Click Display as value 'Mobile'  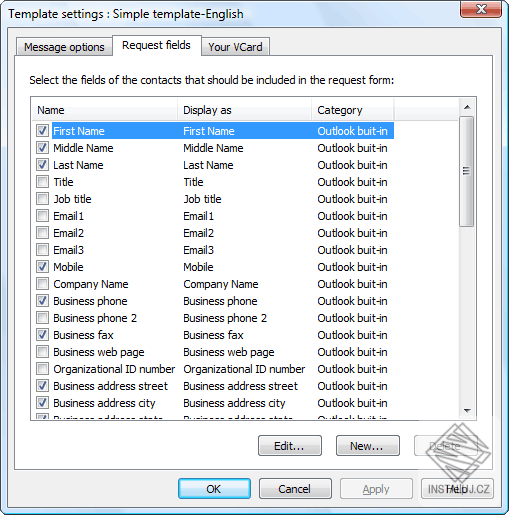click(198, 267)
